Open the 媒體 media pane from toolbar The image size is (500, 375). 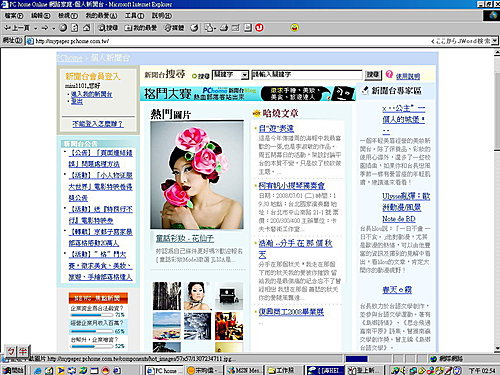174,28
